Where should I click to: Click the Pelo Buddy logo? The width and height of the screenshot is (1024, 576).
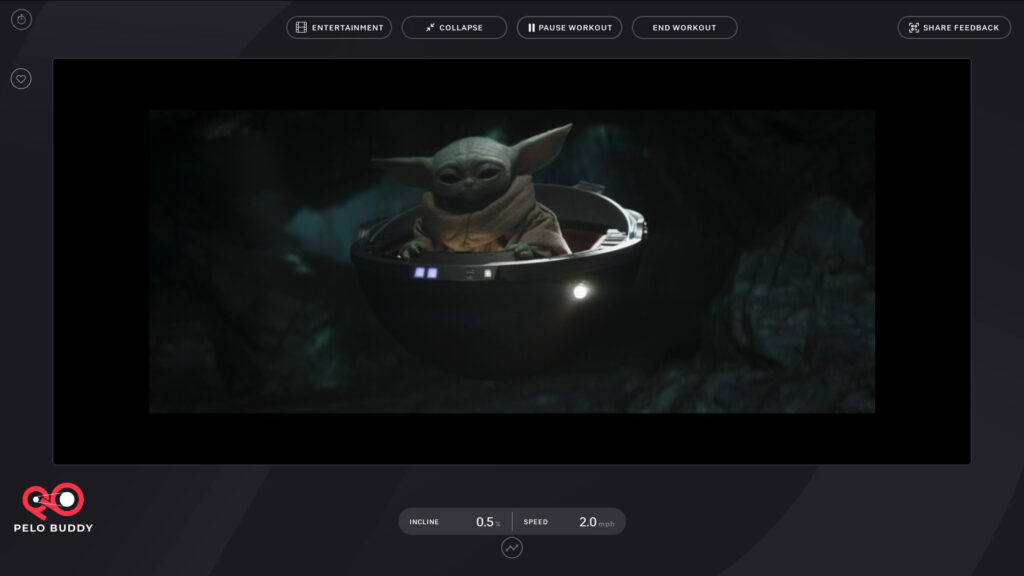[x=55, y=510]
